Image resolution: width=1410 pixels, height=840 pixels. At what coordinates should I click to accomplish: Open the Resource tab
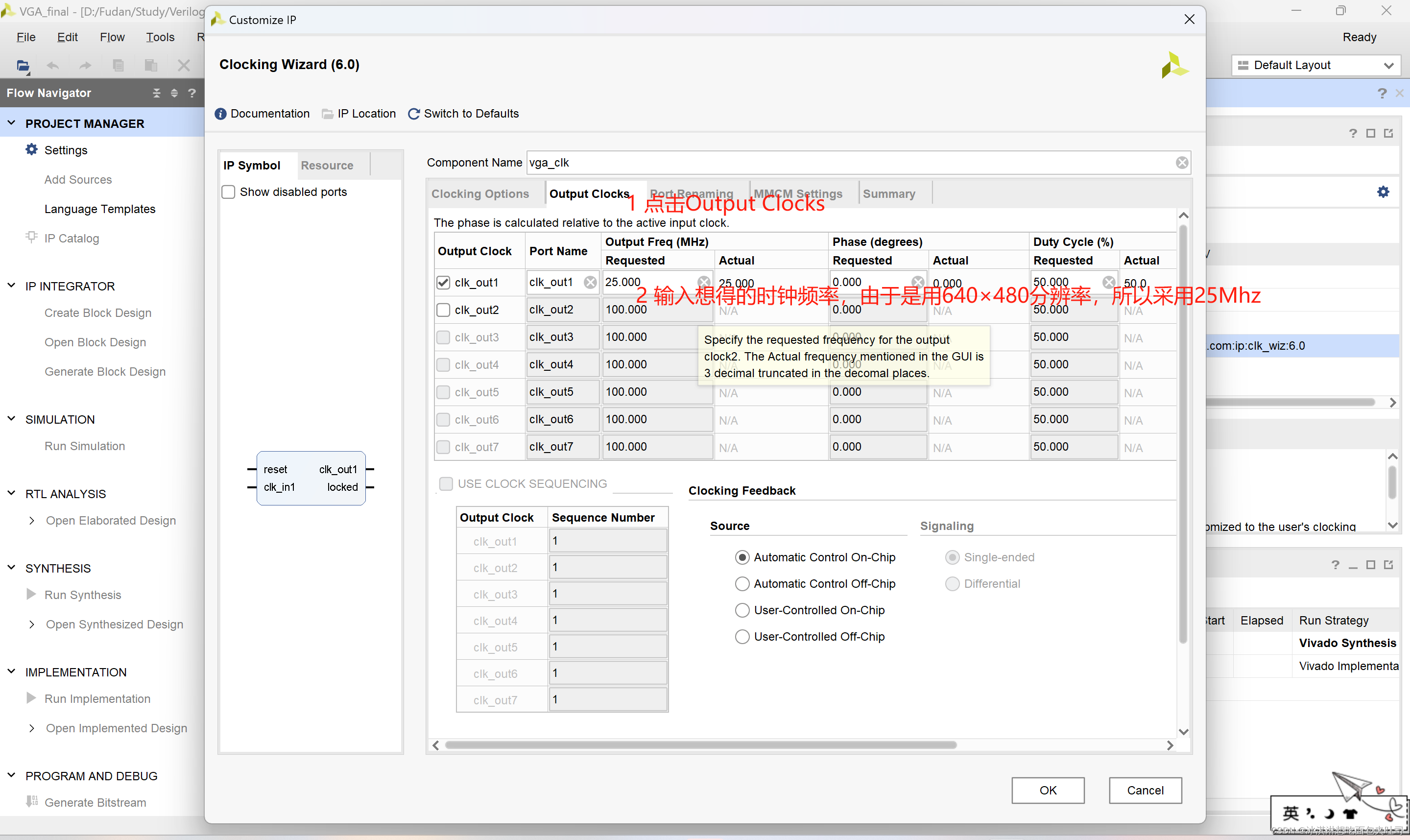click(327, 165)
